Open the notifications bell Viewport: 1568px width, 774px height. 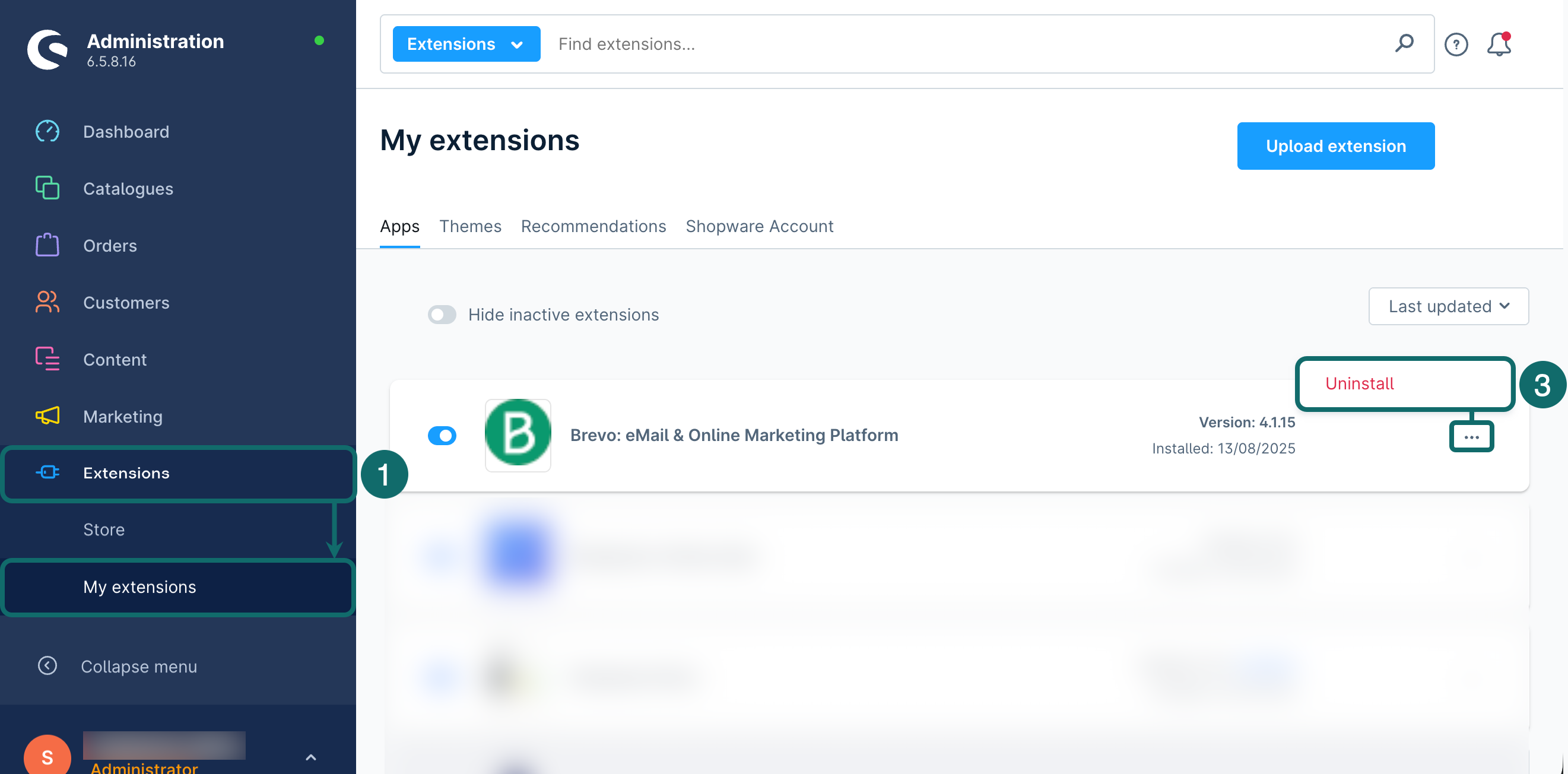coord(1499,44)
